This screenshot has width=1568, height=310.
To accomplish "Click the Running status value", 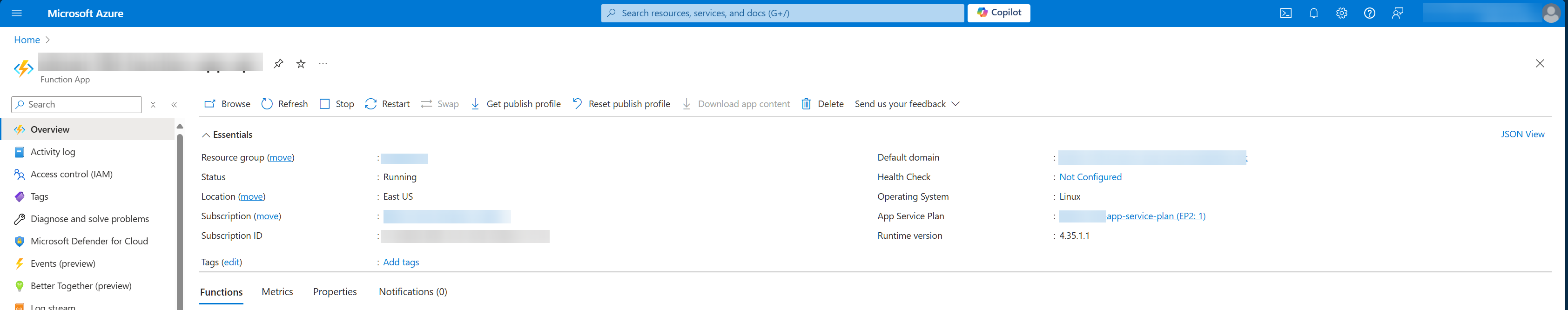I will point(400,177).
